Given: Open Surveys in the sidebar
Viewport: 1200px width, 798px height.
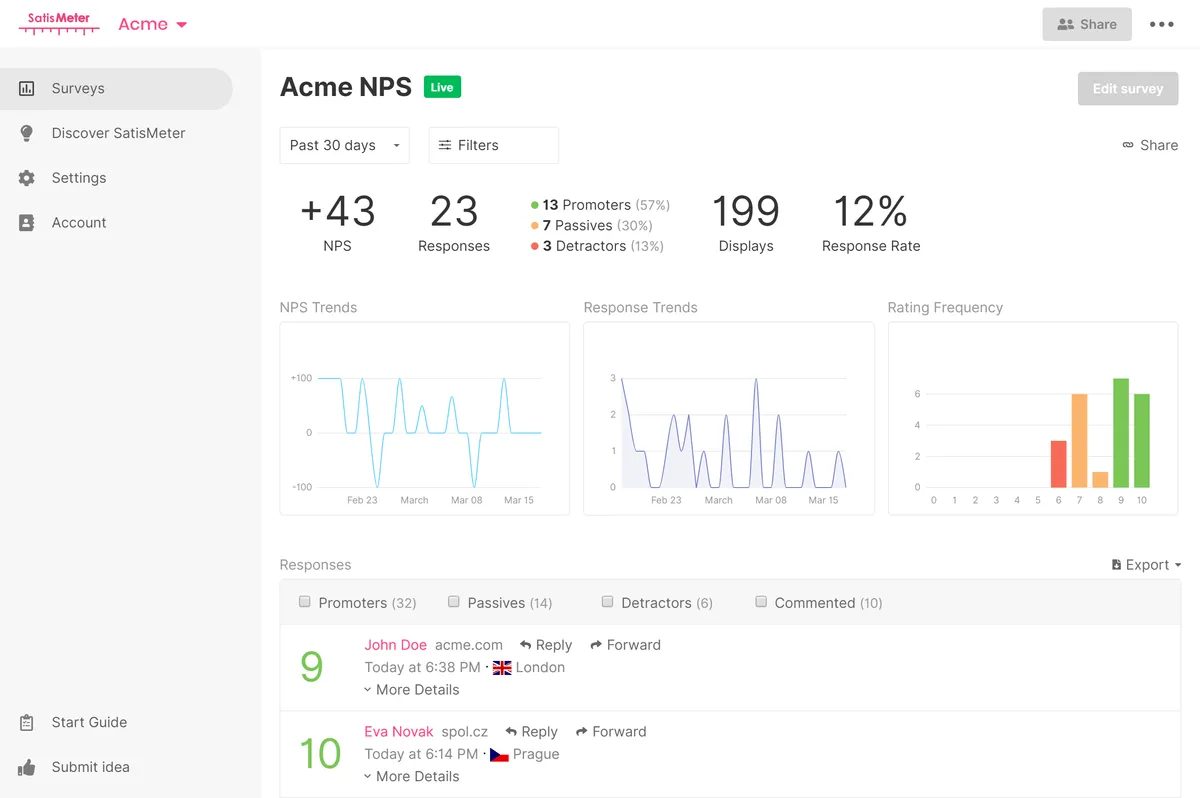Looking at the screenshot, I should [x=116, y=88].
